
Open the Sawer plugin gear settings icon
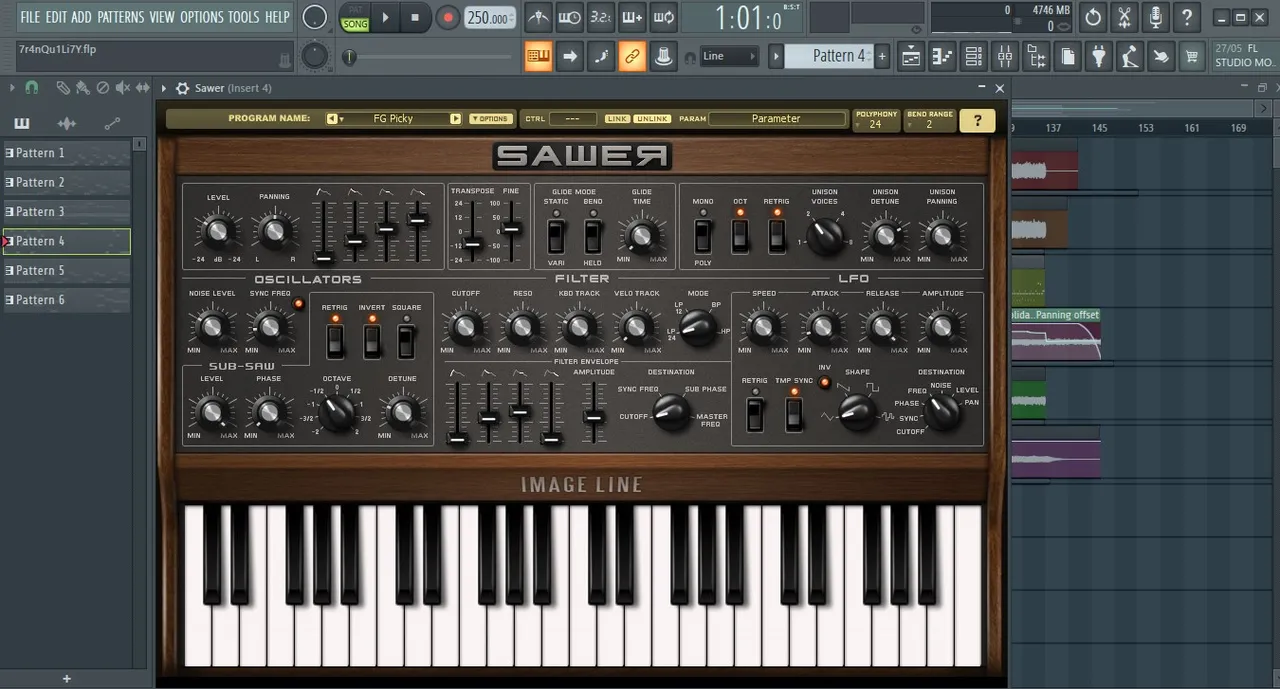182,88
